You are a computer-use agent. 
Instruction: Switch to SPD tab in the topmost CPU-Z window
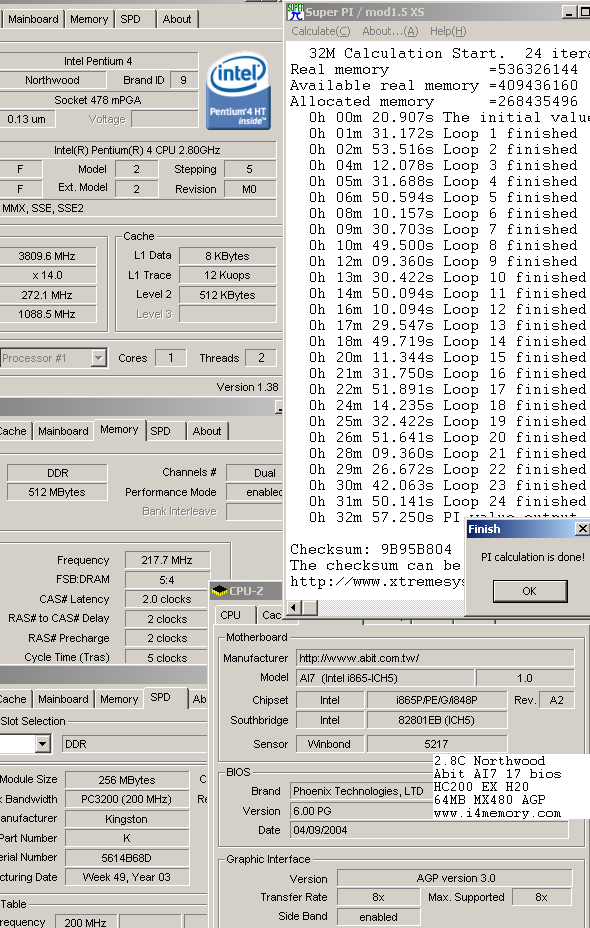[131, 19]
